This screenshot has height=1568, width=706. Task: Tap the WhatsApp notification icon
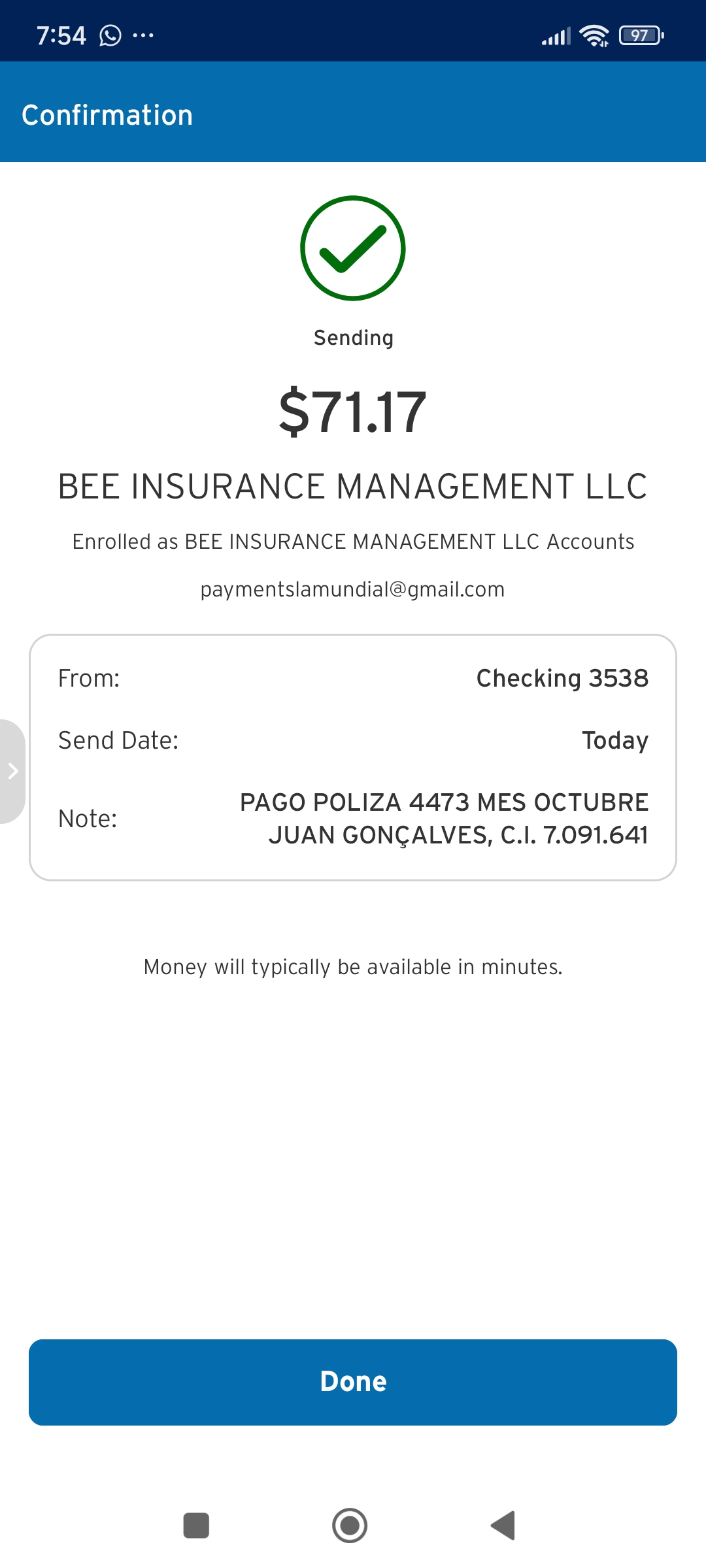point(110,35)
